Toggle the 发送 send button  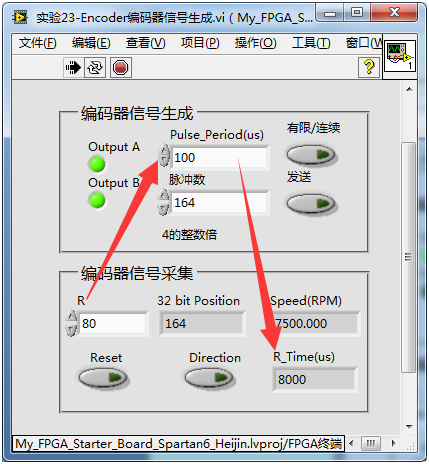pos(312,204)
